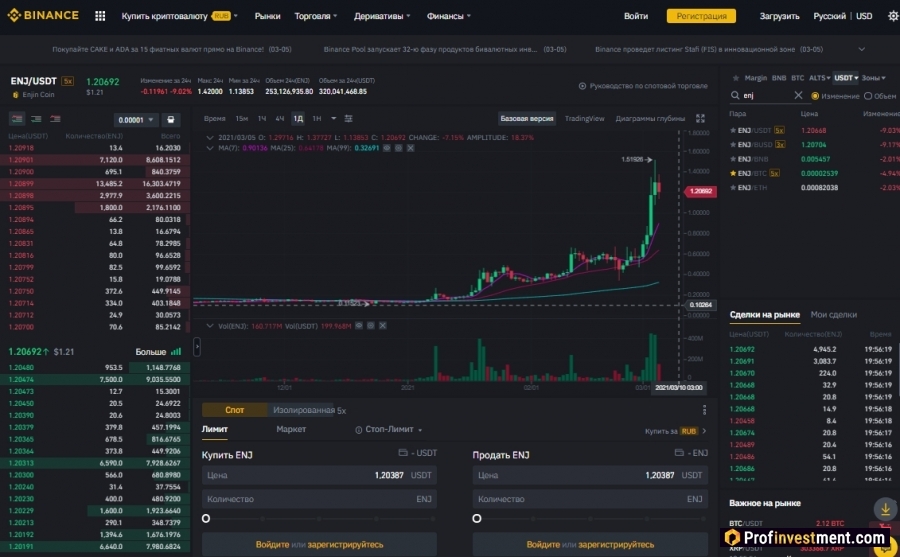Click the USDT wallet icon in buy form
This screenshot has height=557, width=900.
tap(402, 452)
